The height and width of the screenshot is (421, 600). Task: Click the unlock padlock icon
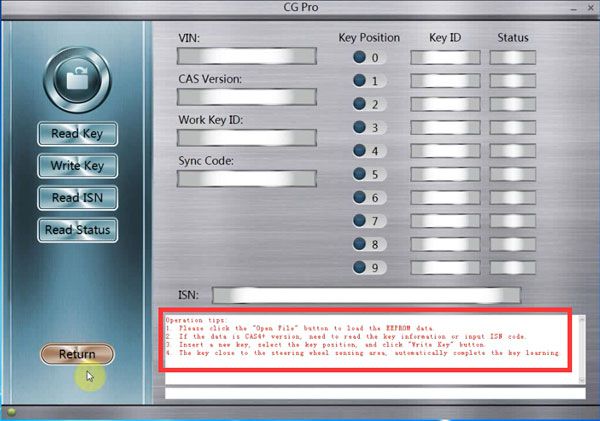pos(78,79)
